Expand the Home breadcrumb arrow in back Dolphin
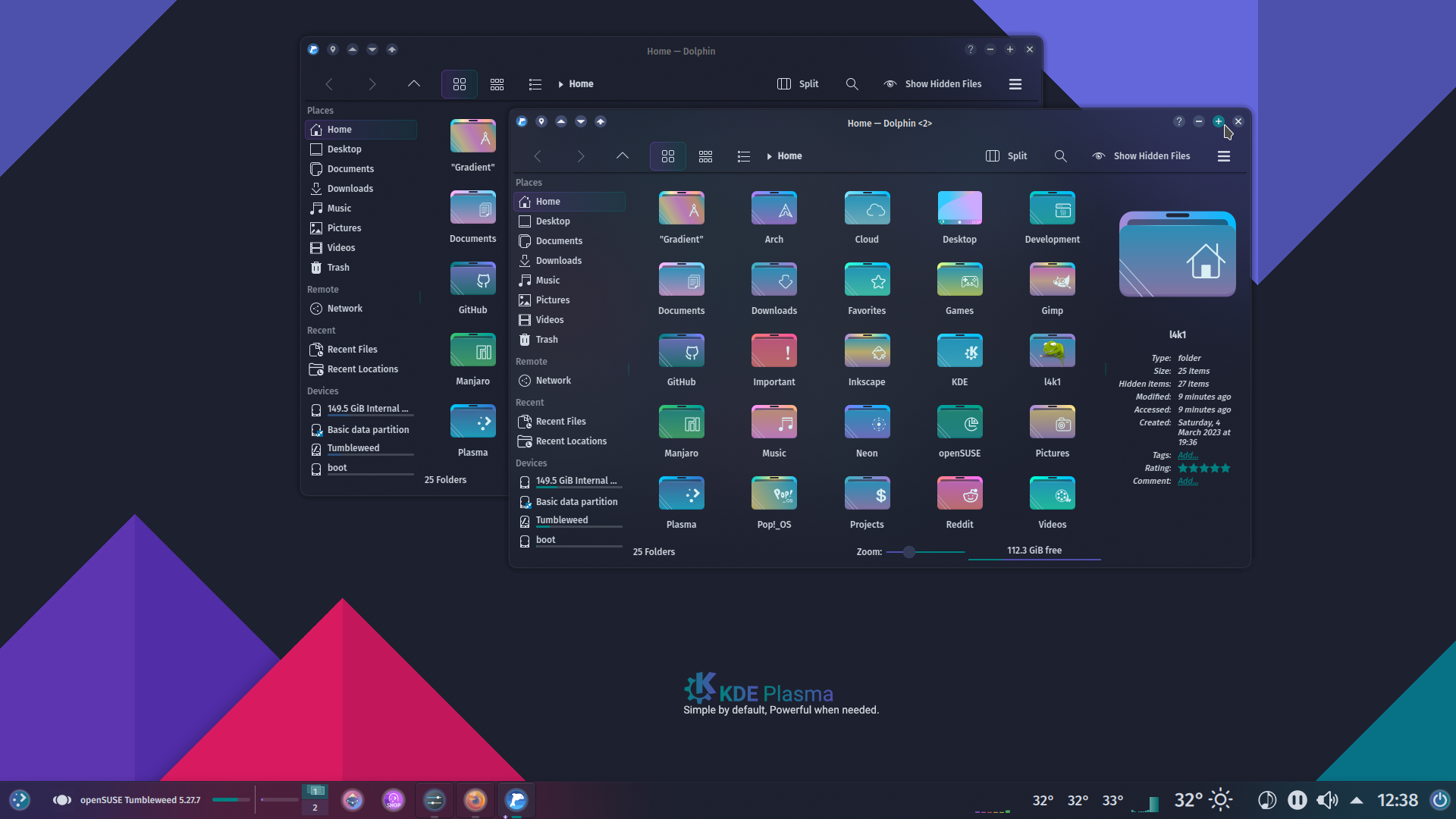1456x819 pixels. 560,85
